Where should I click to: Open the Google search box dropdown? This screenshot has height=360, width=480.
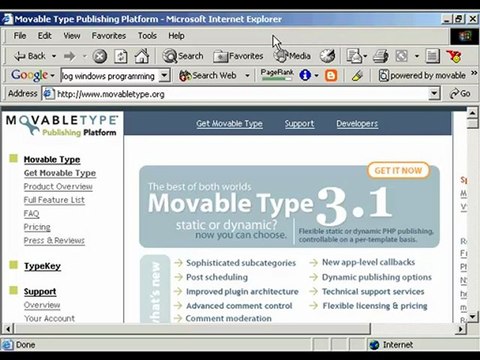coord(164,76)
